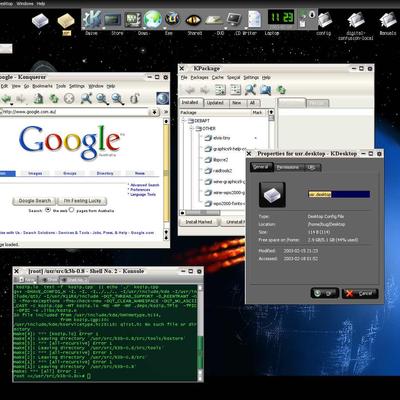400x400 pixels.
Task: Reload the page in Konqueror
Action: coord(54,98)
